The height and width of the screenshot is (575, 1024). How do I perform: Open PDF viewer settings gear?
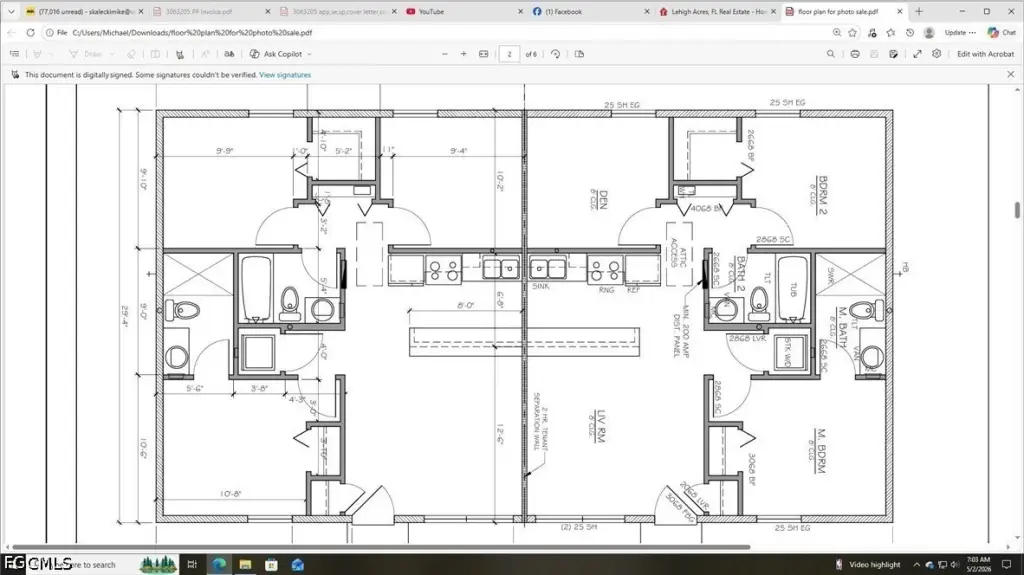coord(936,54)
